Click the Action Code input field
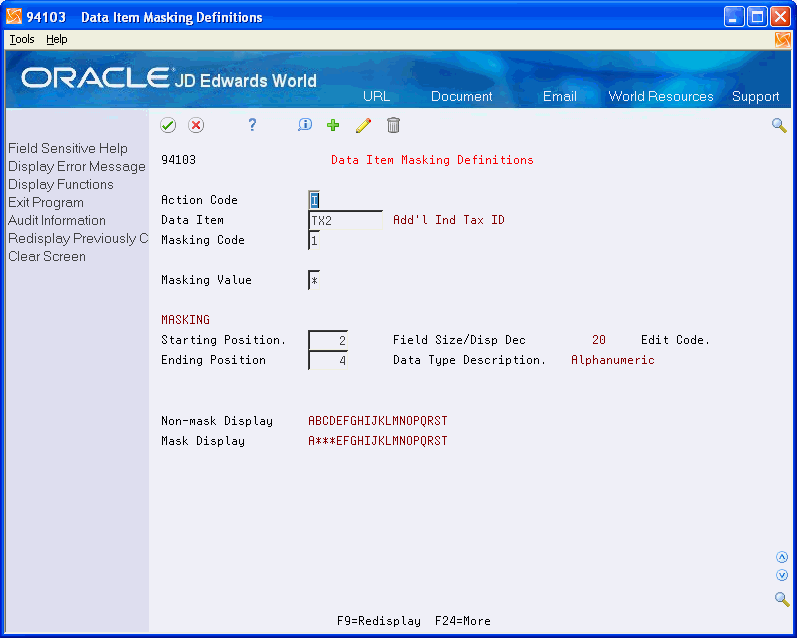 pos(314,200)
